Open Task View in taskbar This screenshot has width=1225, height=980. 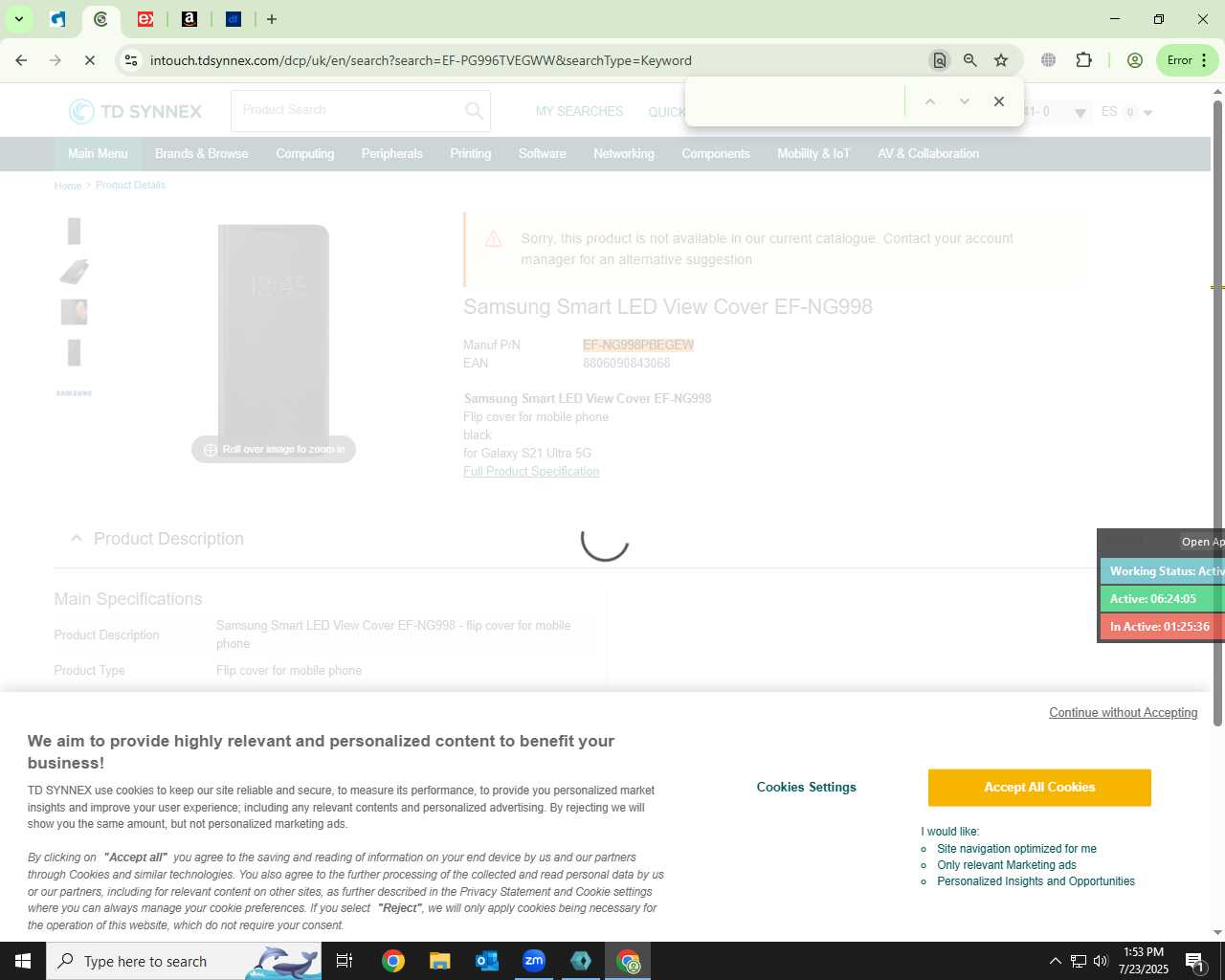(x=345, y=961)
